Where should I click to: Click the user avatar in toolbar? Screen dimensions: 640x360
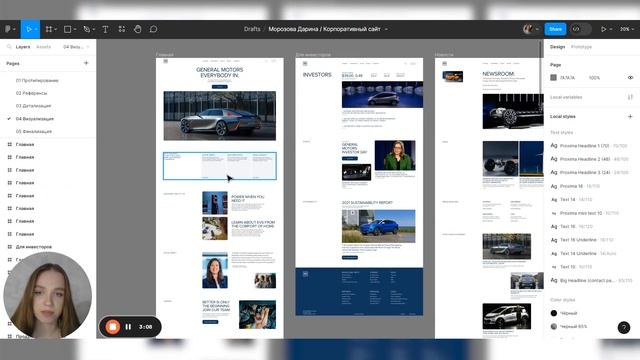[528, 29]
